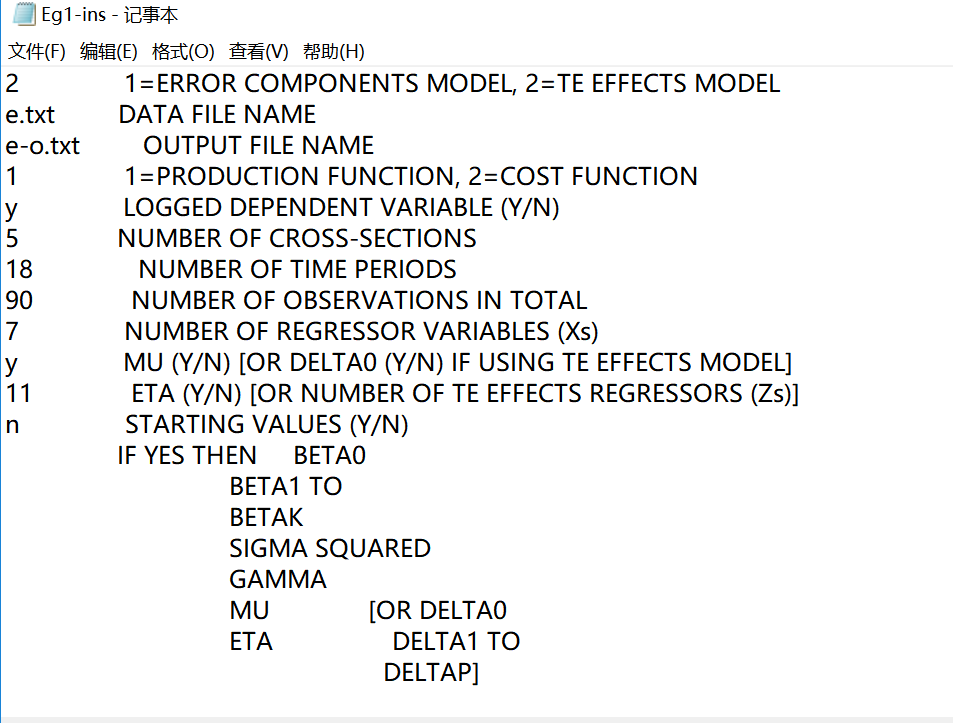Place cursor on NUMBER OF CROSS-SECTIONS text
953x723 pixels.
(297, 239)
